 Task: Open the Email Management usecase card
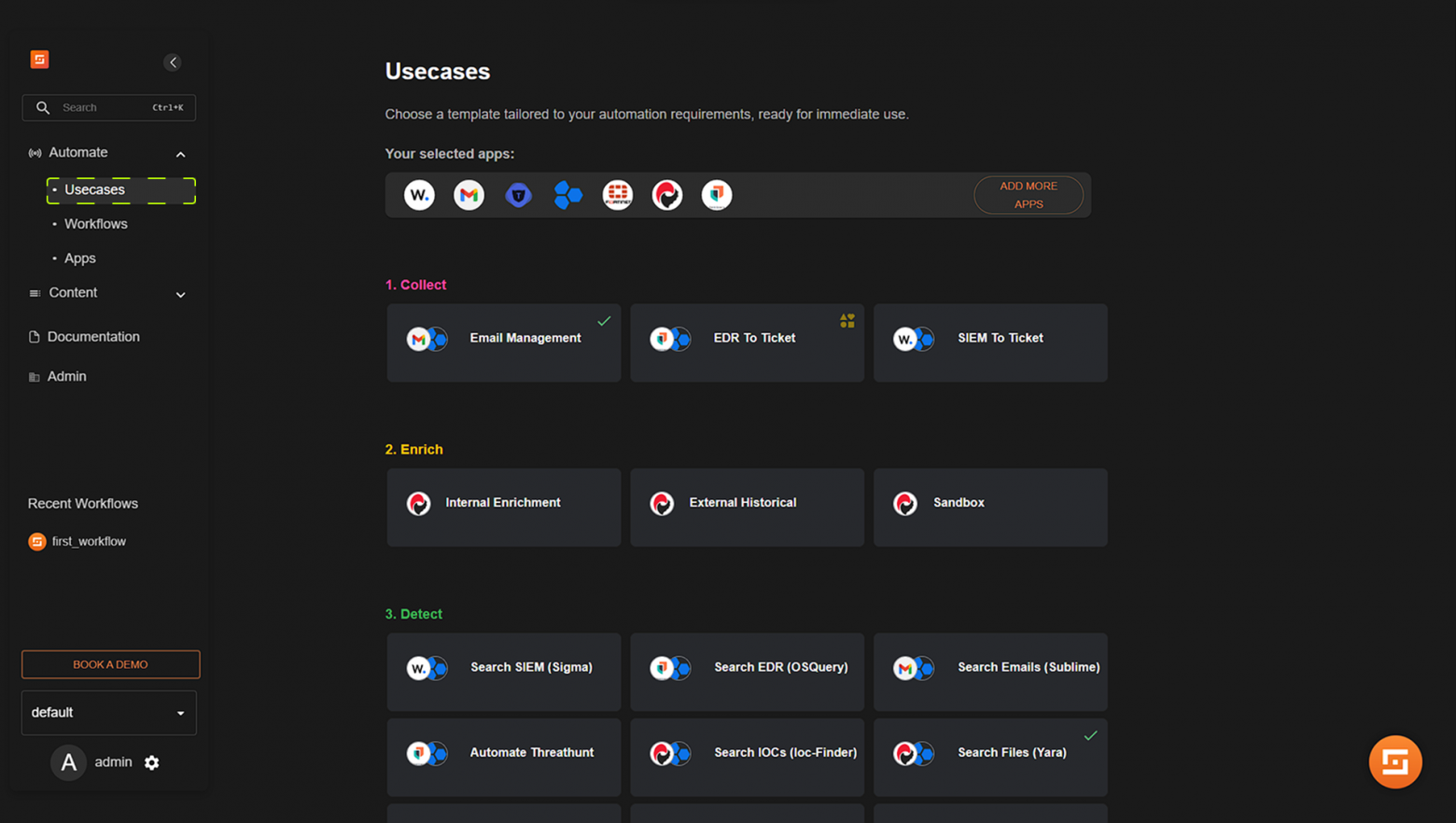pyautogui.click(x=504, y=342)
